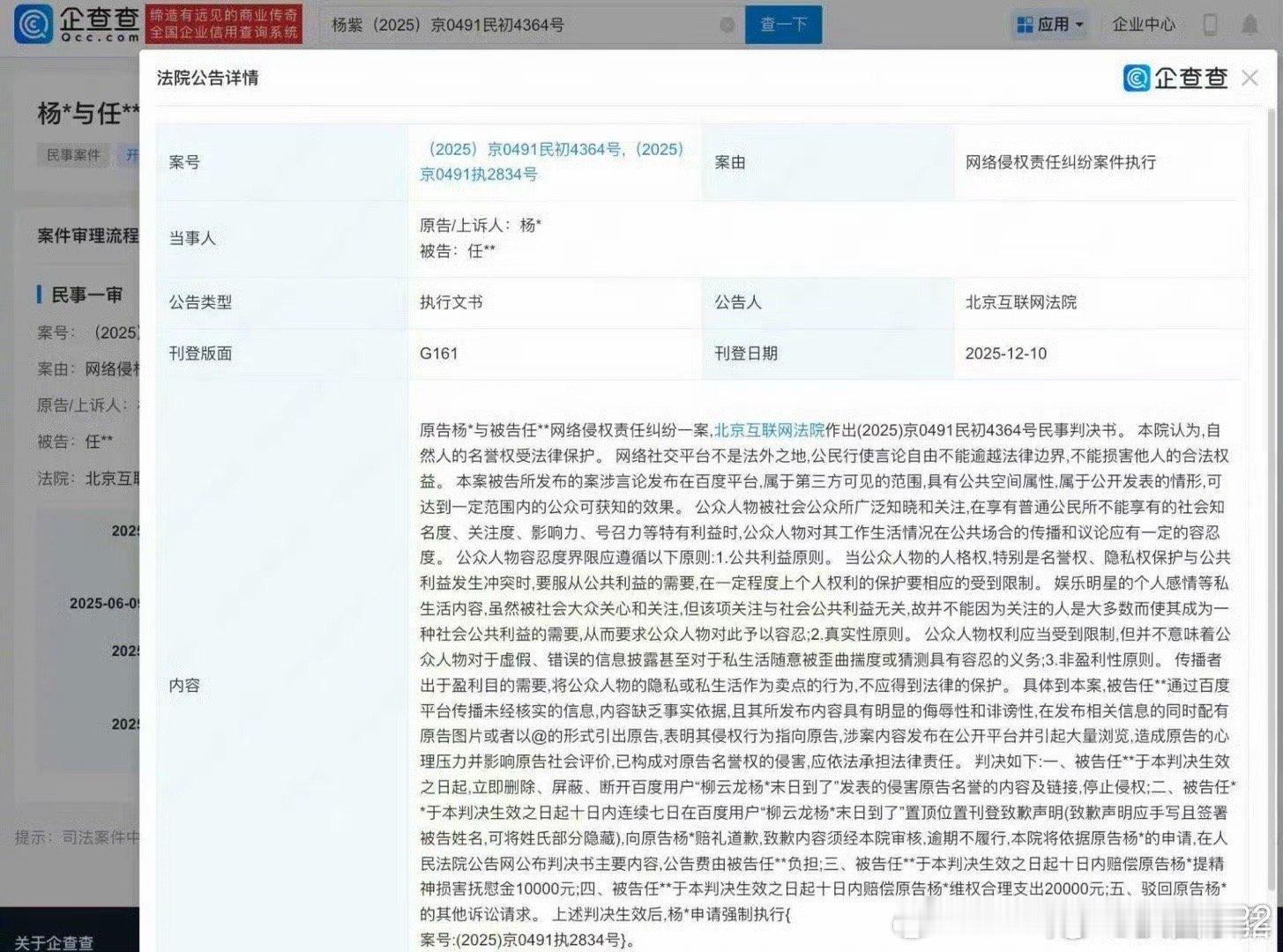The image size is (1283, 952).
Task: Click the 公告类型 row label
Action: point(200,302)
